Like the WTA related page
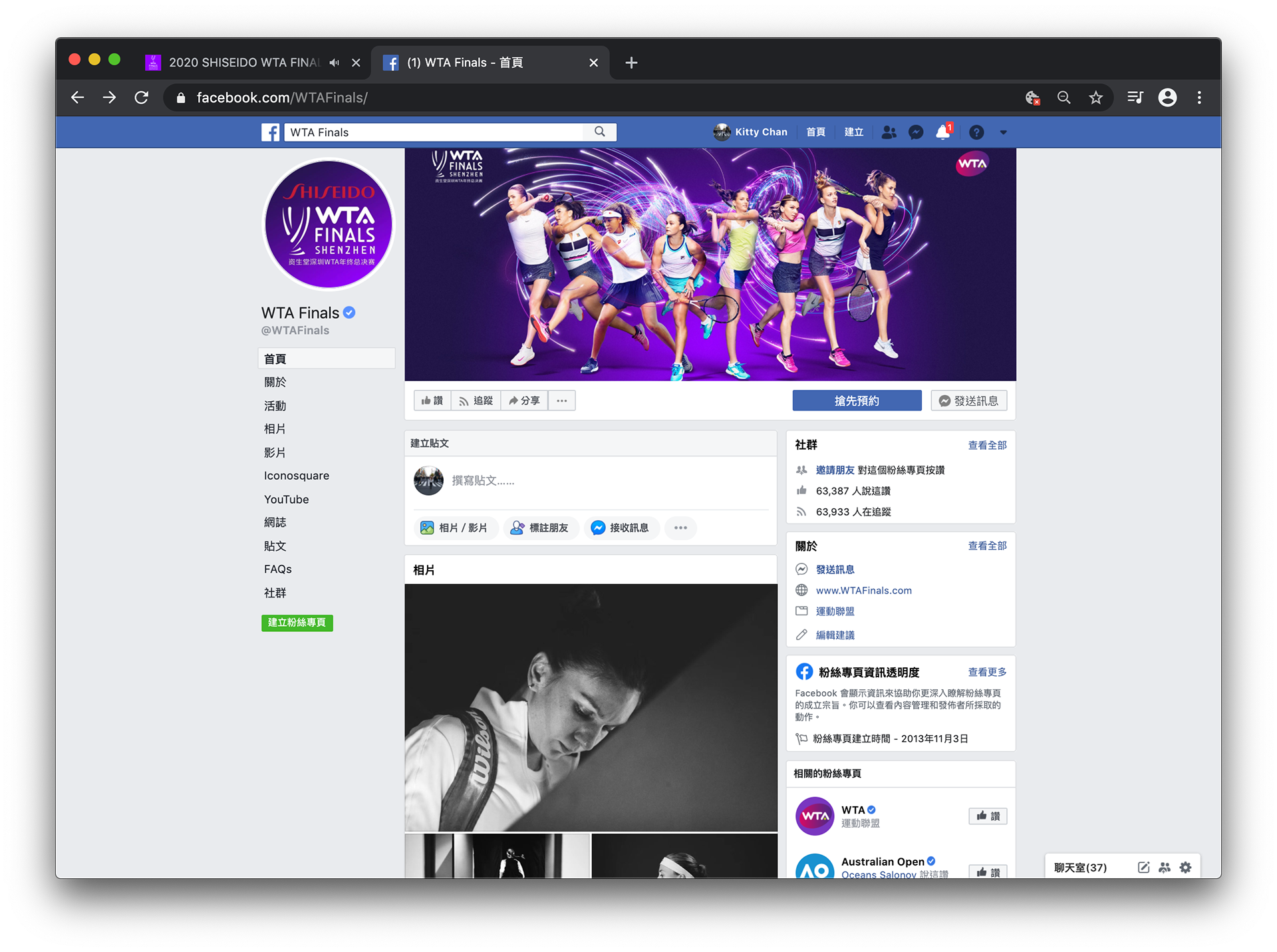Viewport: 1277px width, 952px height. tap(988, 816)
